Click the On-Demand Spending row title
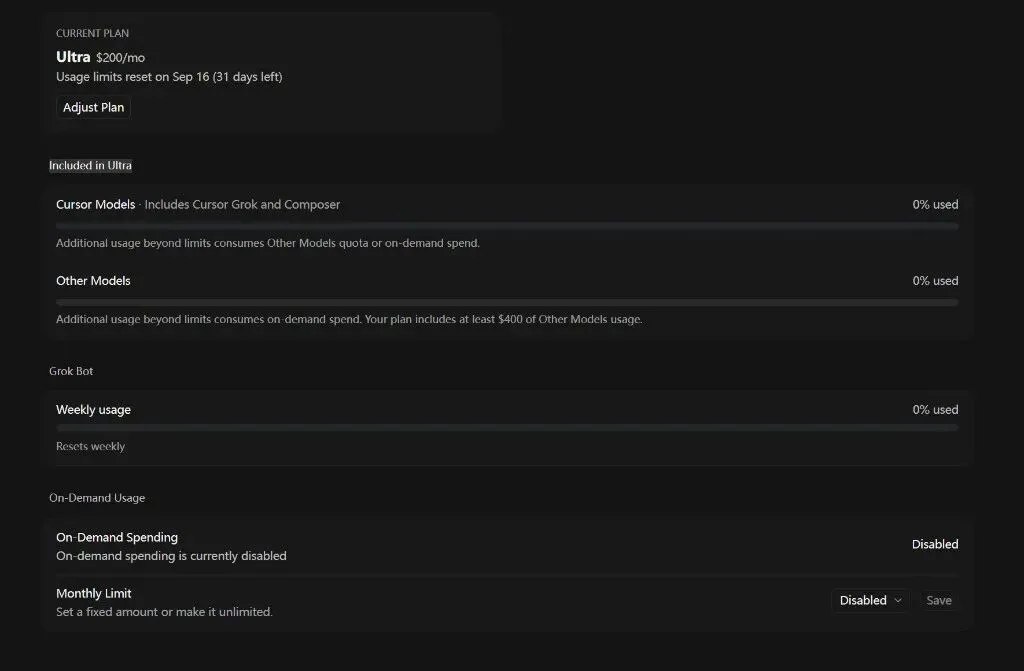Viewport: 1024px width, 671px height. [117, 537]
